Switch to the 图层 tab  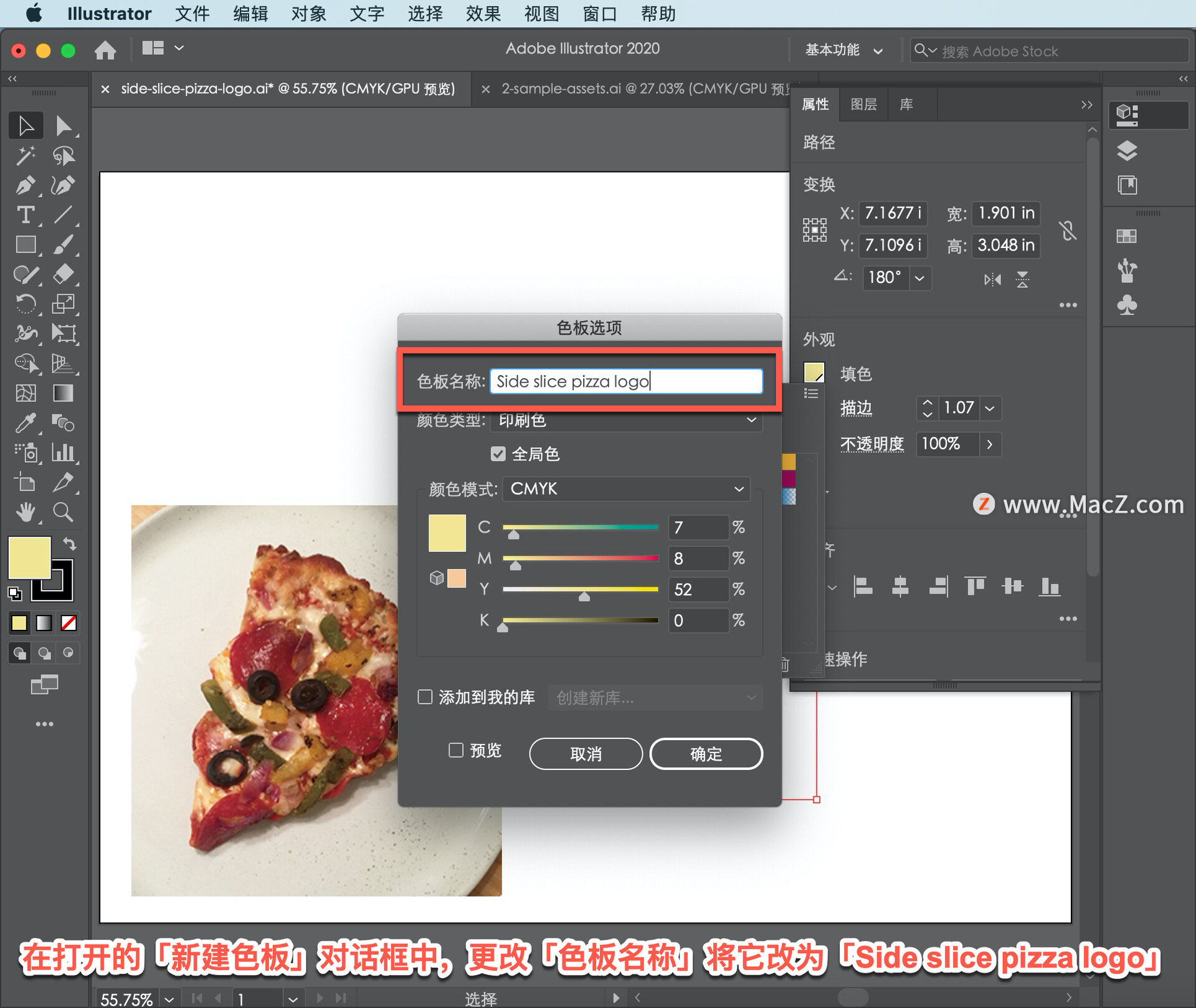pos(863,104)
